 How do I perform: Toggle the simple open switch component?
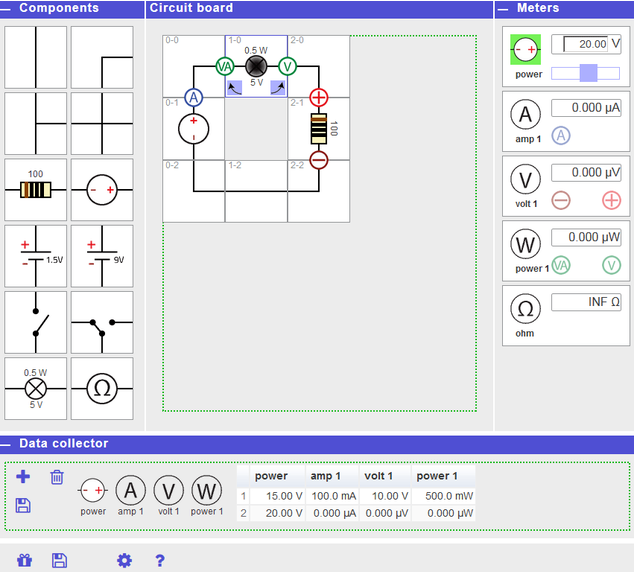click(x=36, y=323)
